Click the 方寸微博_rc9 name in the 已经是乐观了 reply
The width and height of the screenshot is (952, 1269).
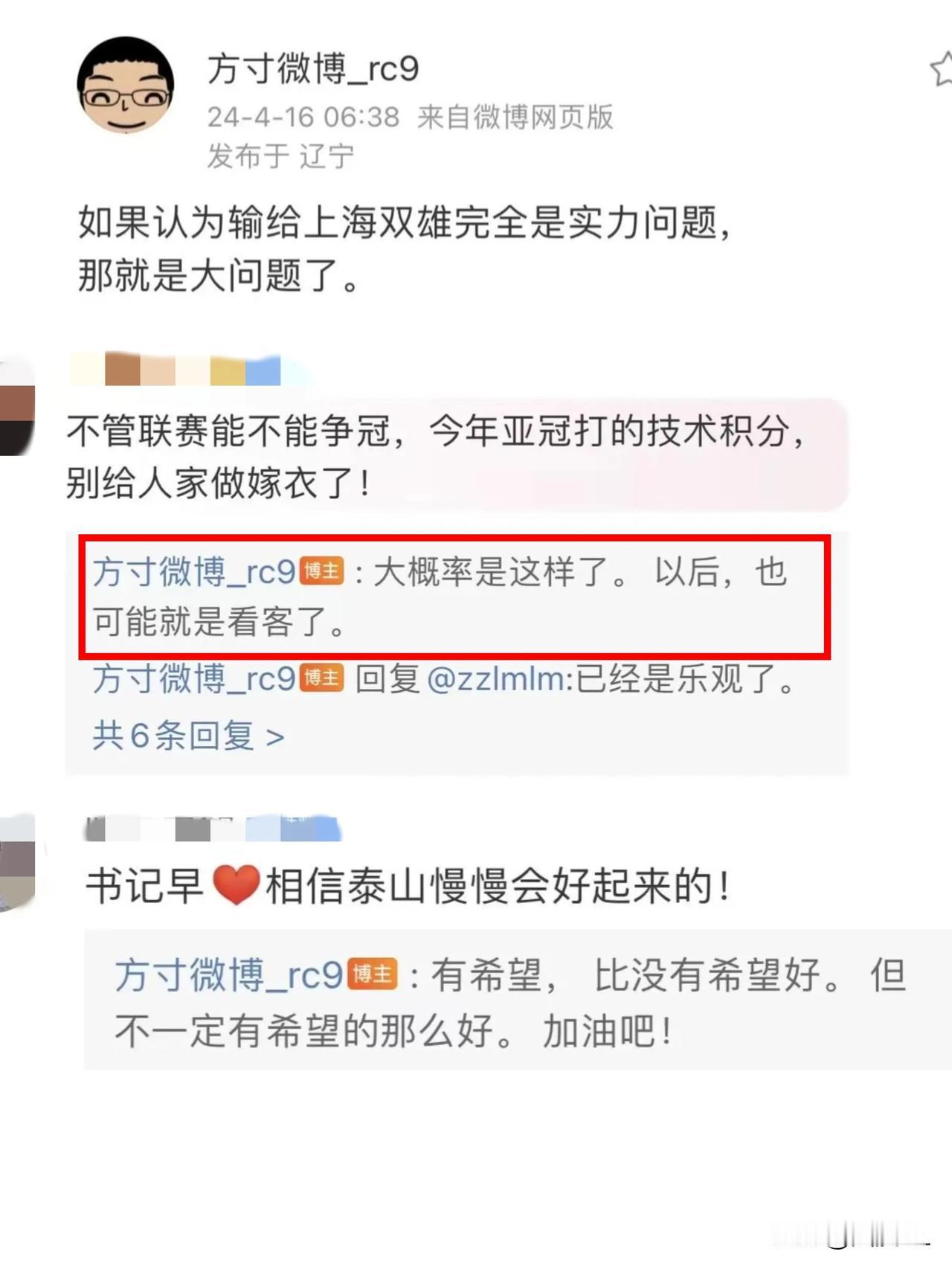coord(195,679)
